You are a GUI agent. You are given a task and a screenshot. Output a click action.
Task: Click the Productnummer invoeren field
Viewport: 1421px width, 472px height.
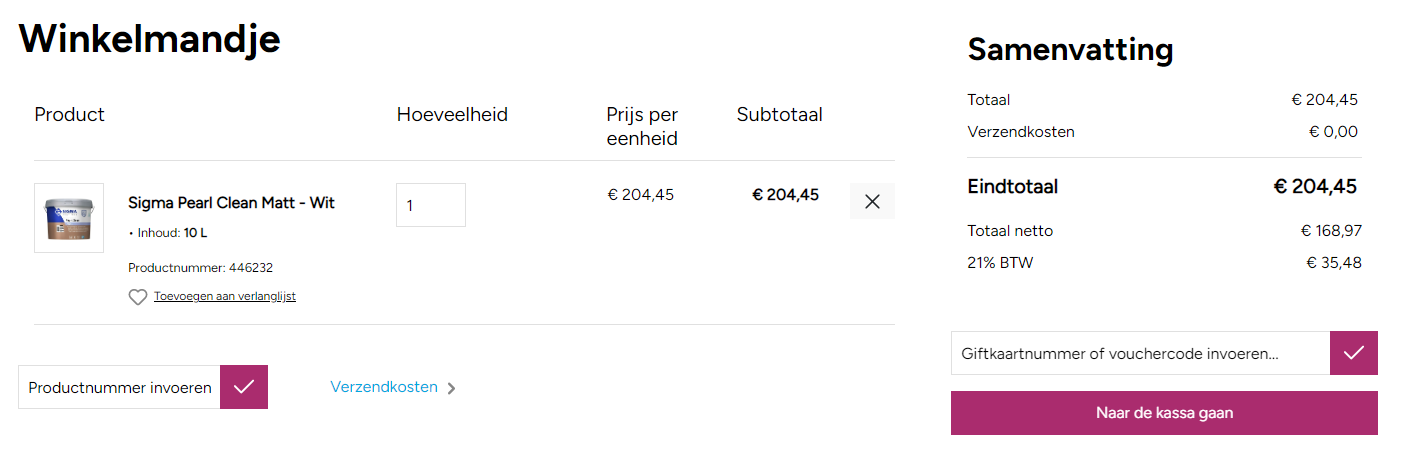119,387
